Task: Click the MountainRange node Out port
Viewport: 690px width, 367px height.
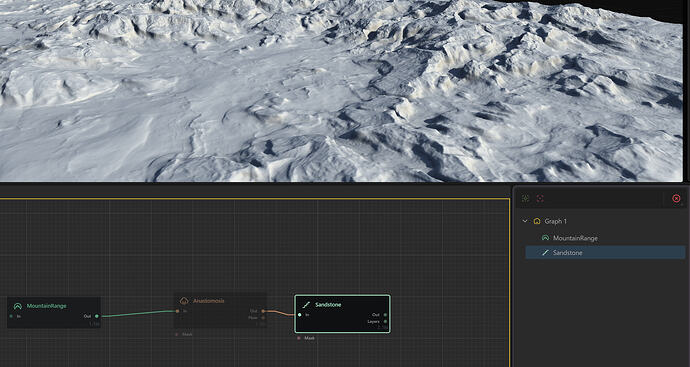Action: point(97,316)
